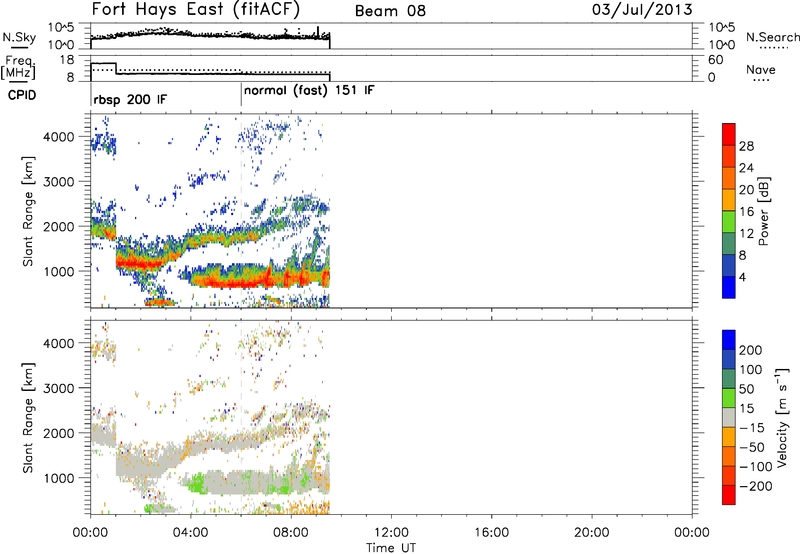The image size is (800, 554).
Task: Click the power panel 'Slant Range [km]' label
Action: click(x=28, y=211)
